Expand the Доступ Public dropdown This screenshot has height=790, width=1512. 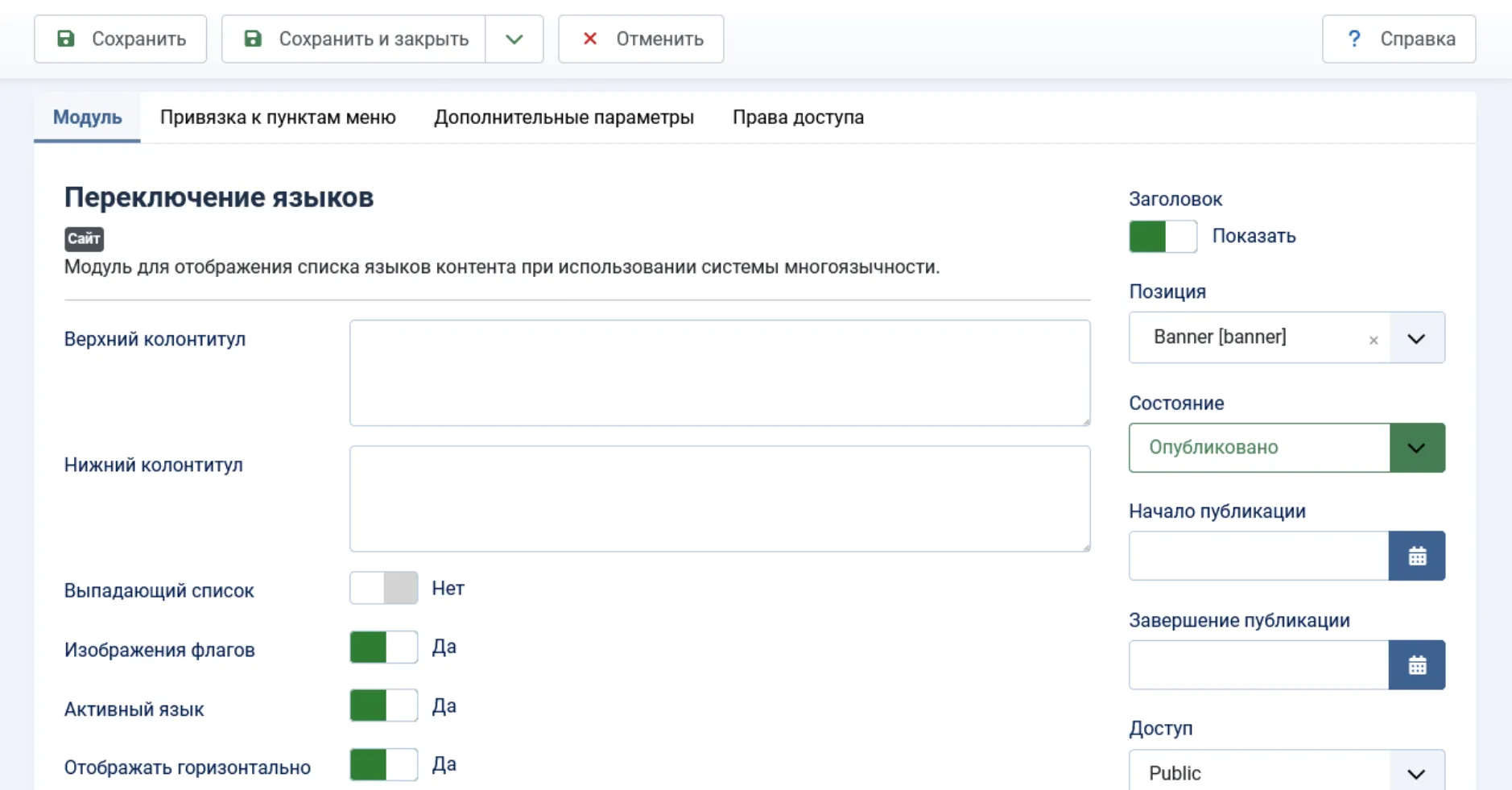click(x=1416, y=773)
